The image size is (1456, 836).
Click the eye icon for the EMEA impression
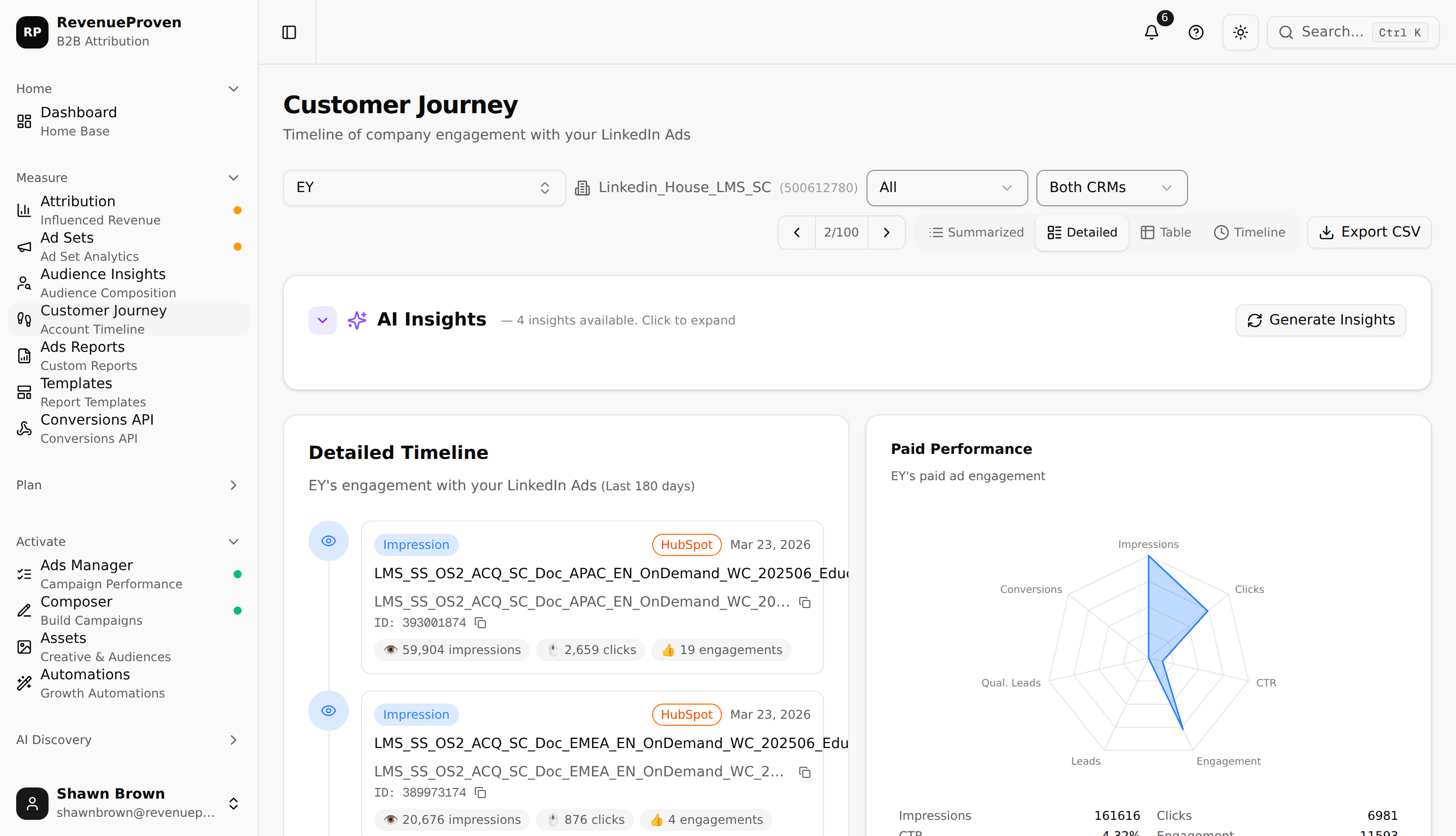(329, 711)
